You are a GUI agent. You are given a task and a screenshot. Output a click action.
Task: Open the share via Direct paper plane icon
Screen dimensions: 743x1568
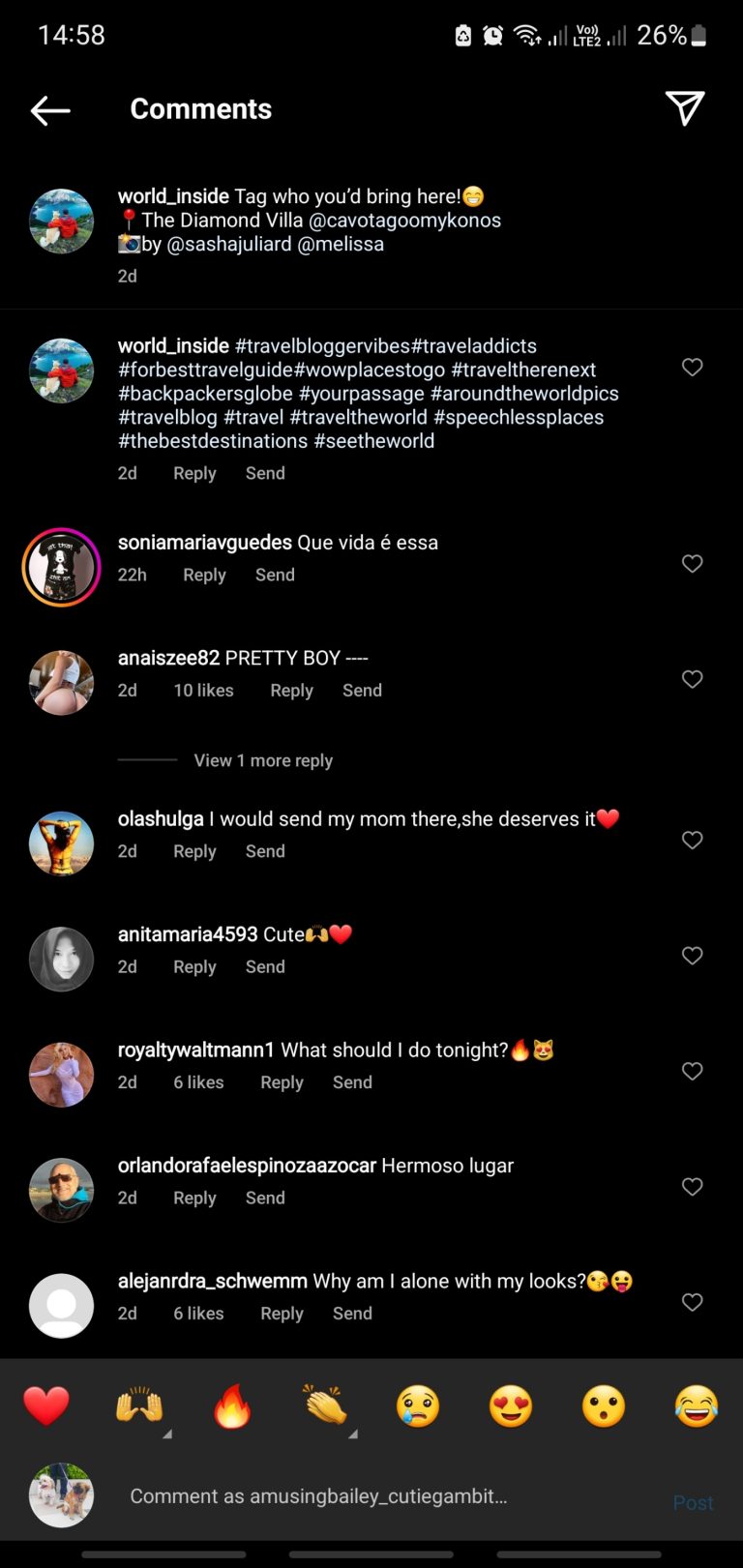[x=686, y=108]
